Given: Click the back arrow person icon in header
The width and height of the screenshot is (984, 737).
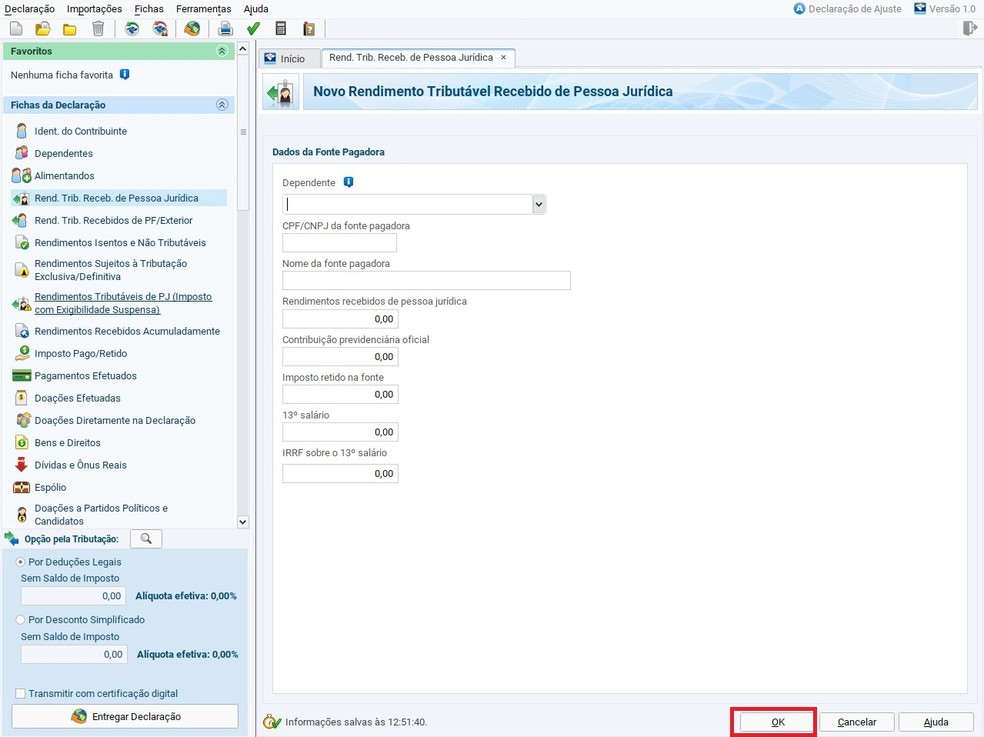Looking at the screenshot, I should click(281, 93).
